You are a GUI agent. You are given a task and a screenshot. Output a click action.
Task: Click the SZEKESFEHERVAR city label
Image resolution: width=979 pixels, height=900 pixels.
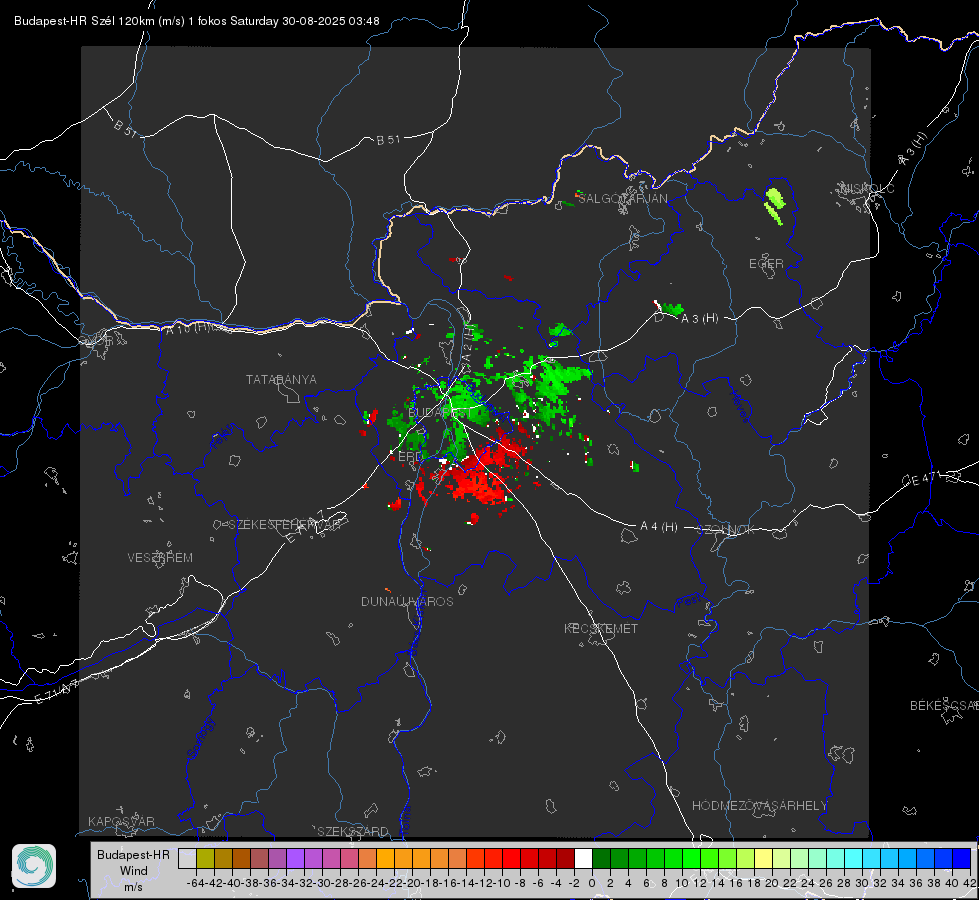pos(284,525)
